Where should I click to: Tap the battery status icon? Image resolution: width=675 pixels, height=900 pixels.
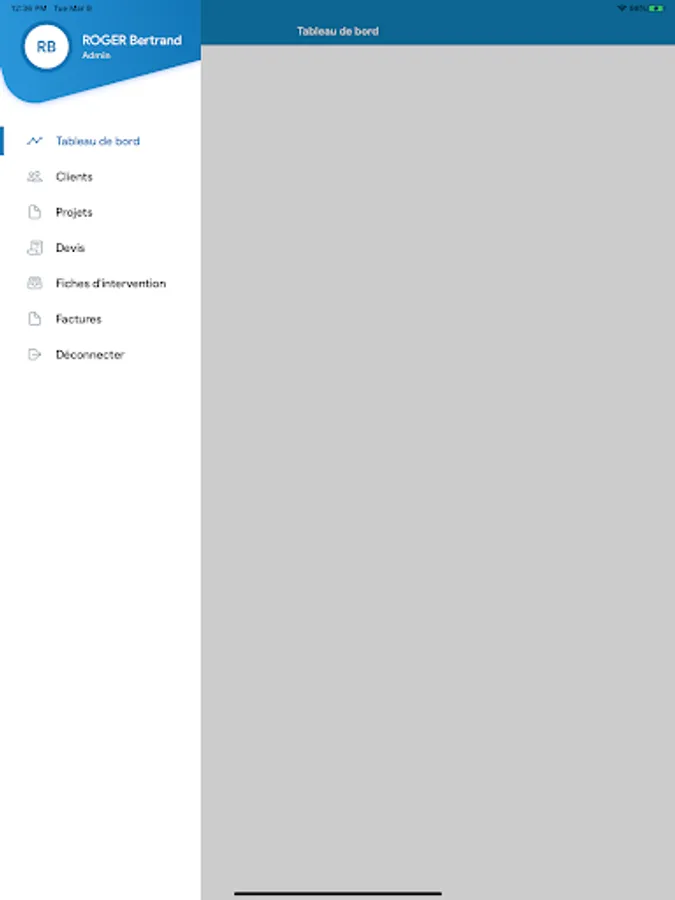point(656,8)
